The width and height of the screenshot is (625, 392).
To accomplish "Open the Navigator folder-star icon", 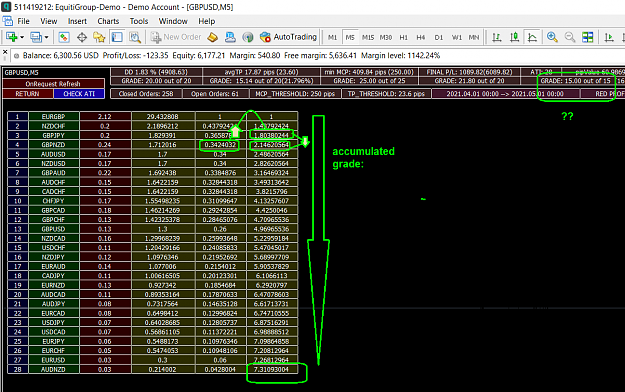I will 99,37.
